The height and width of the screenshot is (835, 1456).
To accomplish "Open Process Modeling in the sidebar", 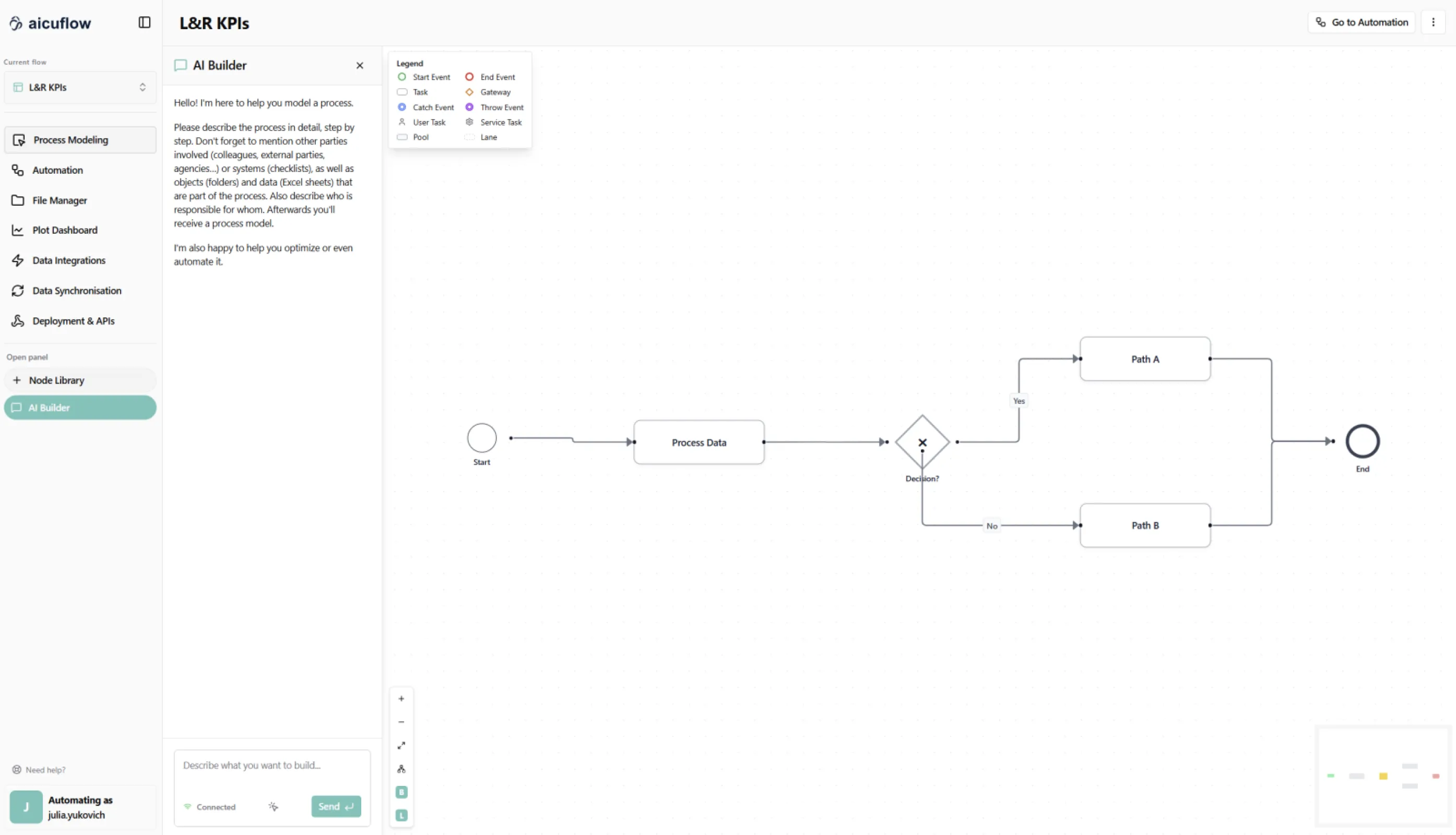I will [80, 140].
